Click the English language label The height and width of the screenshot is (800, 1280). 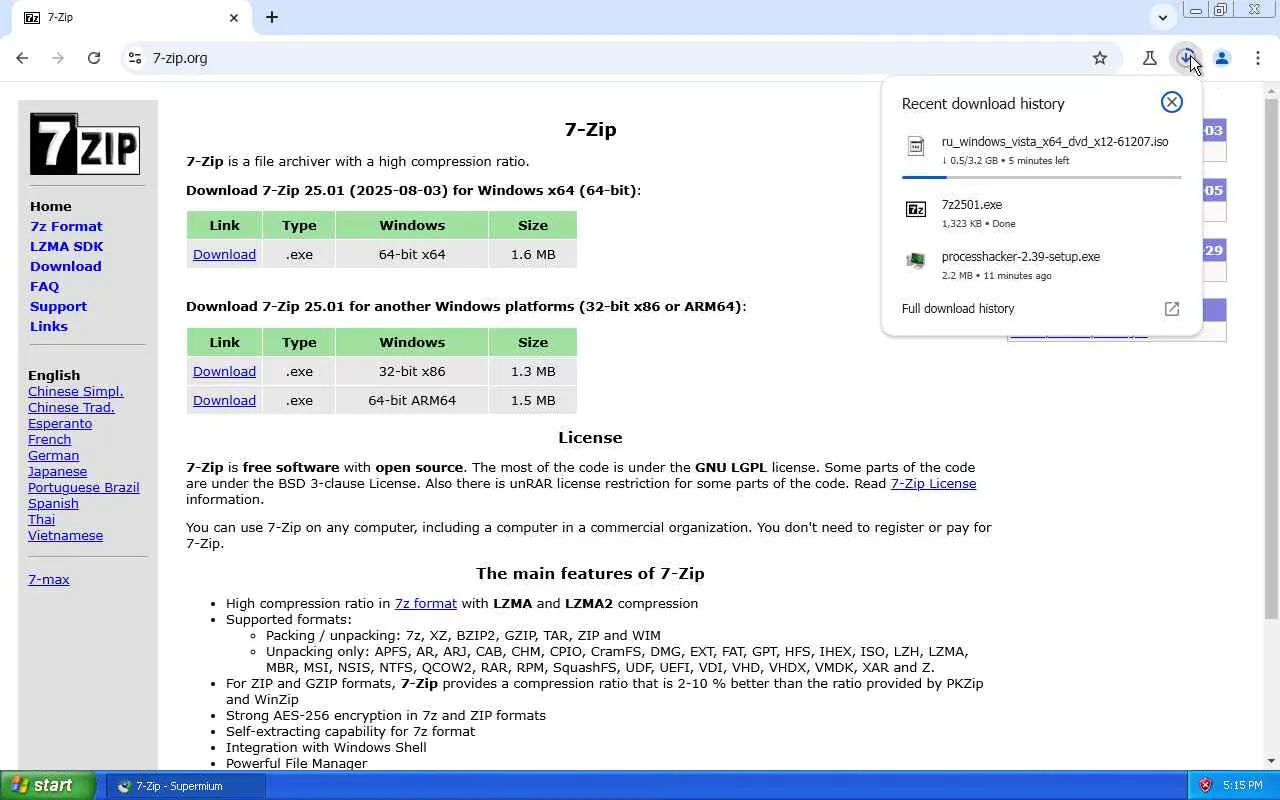pyautogui.click(x=54, y=375)
